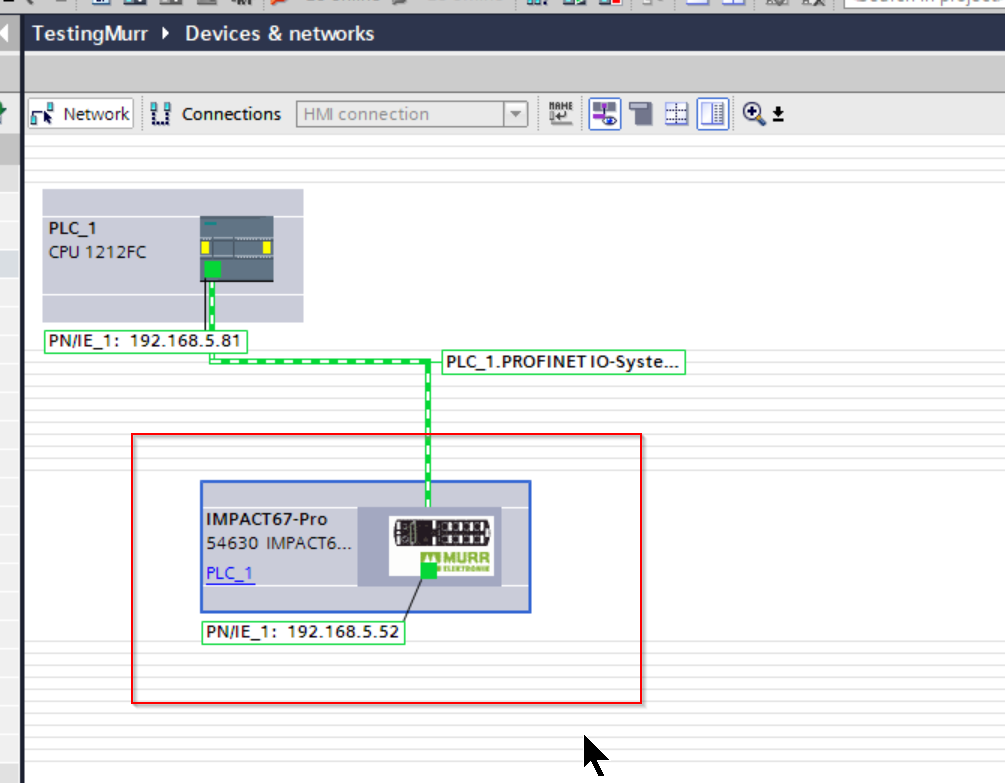Open the HMI connection dropdown
Screen dimensions: 1005x783
tap(515, 115)
